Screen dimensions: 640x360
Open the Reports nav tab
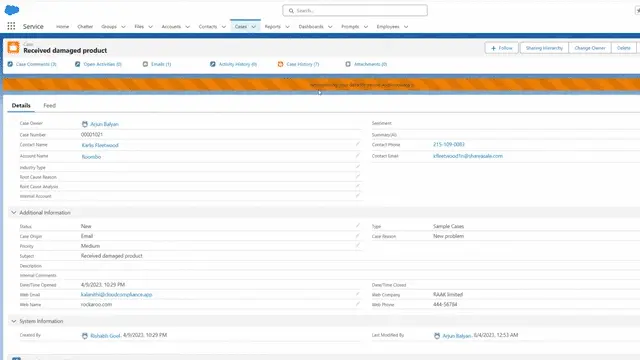tap(273, 27)
